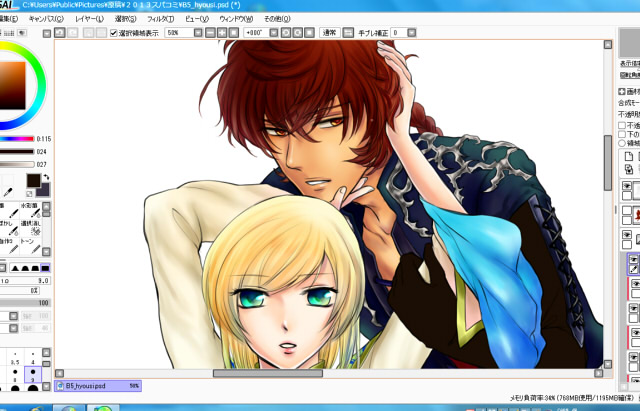Choose the sharpest triangular brush edge shape
This screenshot has width=640, height=411.
coord(15,268)
